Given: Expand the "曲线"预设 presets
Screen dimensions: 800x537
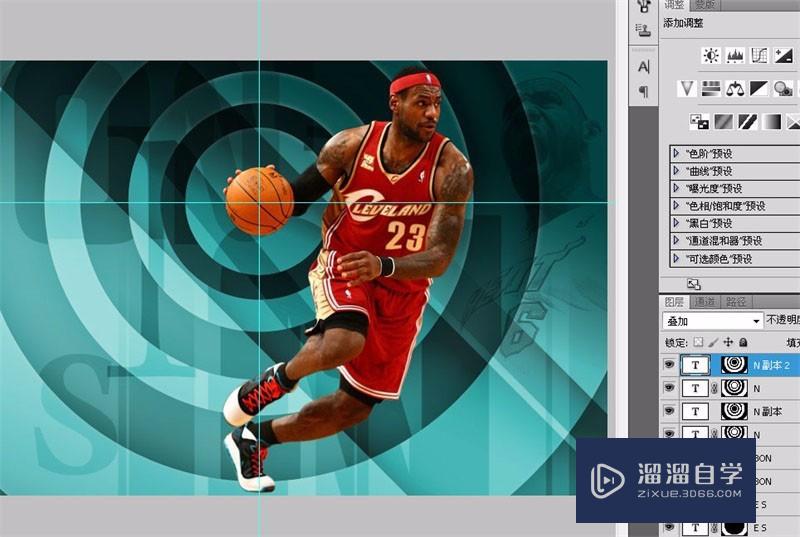Looking at the screenshot, I should pyautogui.click(x=676, y=170).
